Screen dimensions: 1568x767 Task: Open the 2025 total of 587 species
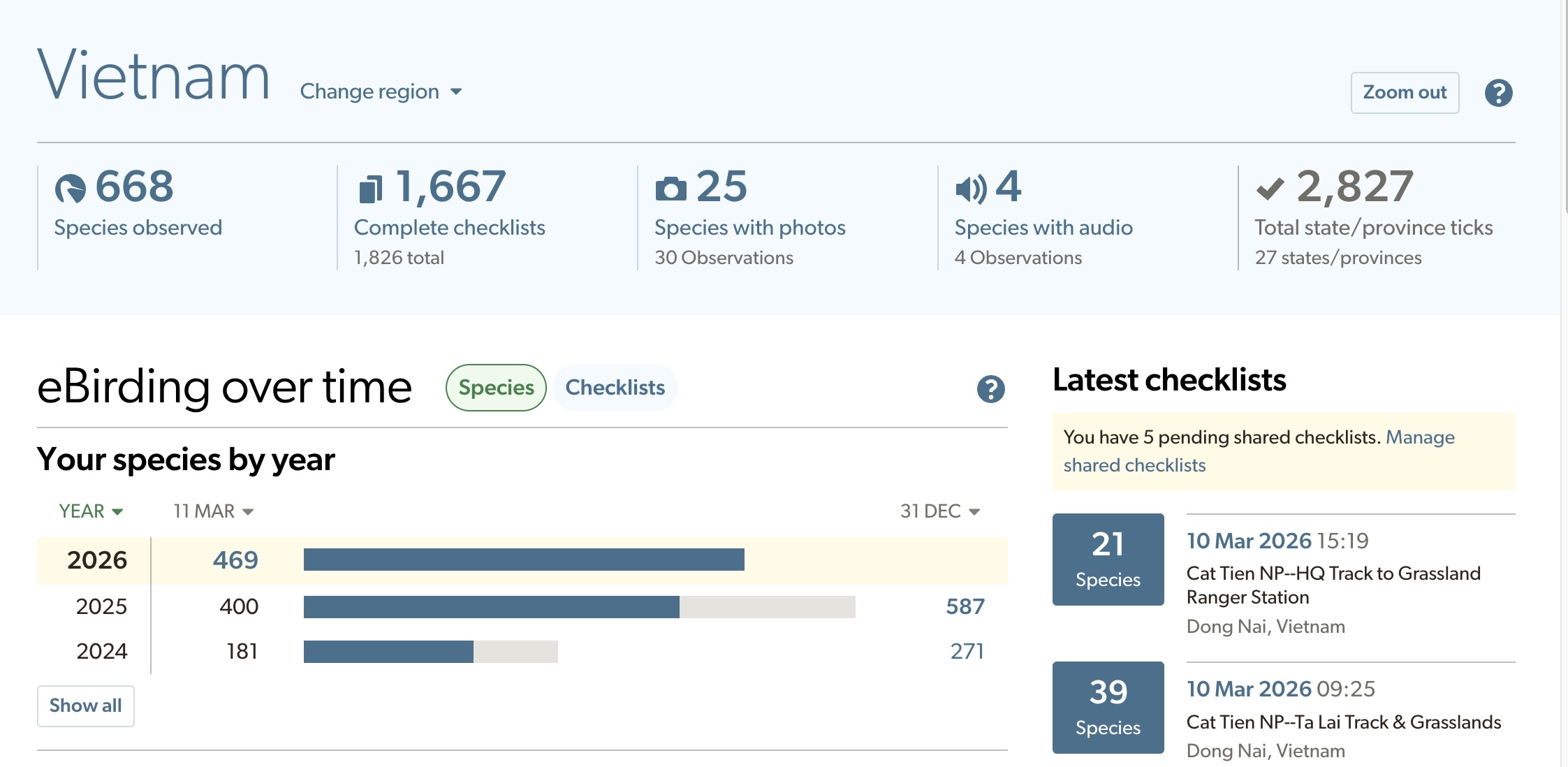click(965, 606)
